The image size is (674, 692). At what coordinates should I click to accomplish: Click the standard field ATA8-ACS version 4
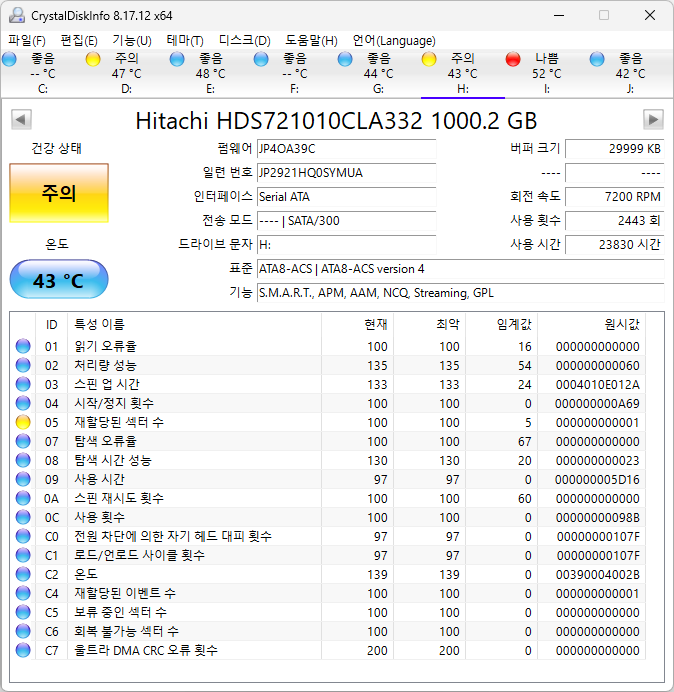(x=460, y=269)
